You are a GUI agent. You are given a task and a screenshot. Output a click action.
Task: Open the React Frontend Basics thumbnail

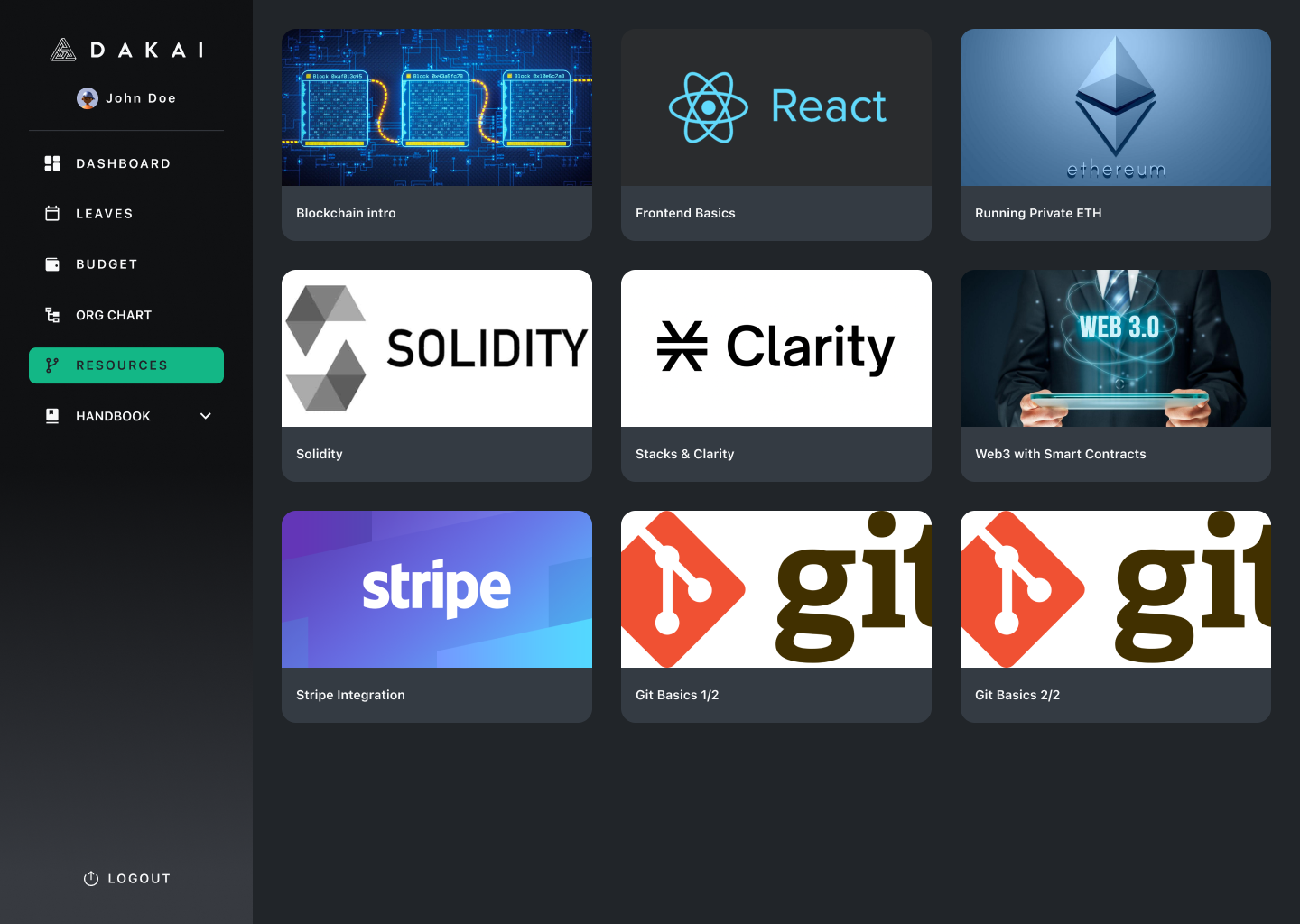point(776,107)
